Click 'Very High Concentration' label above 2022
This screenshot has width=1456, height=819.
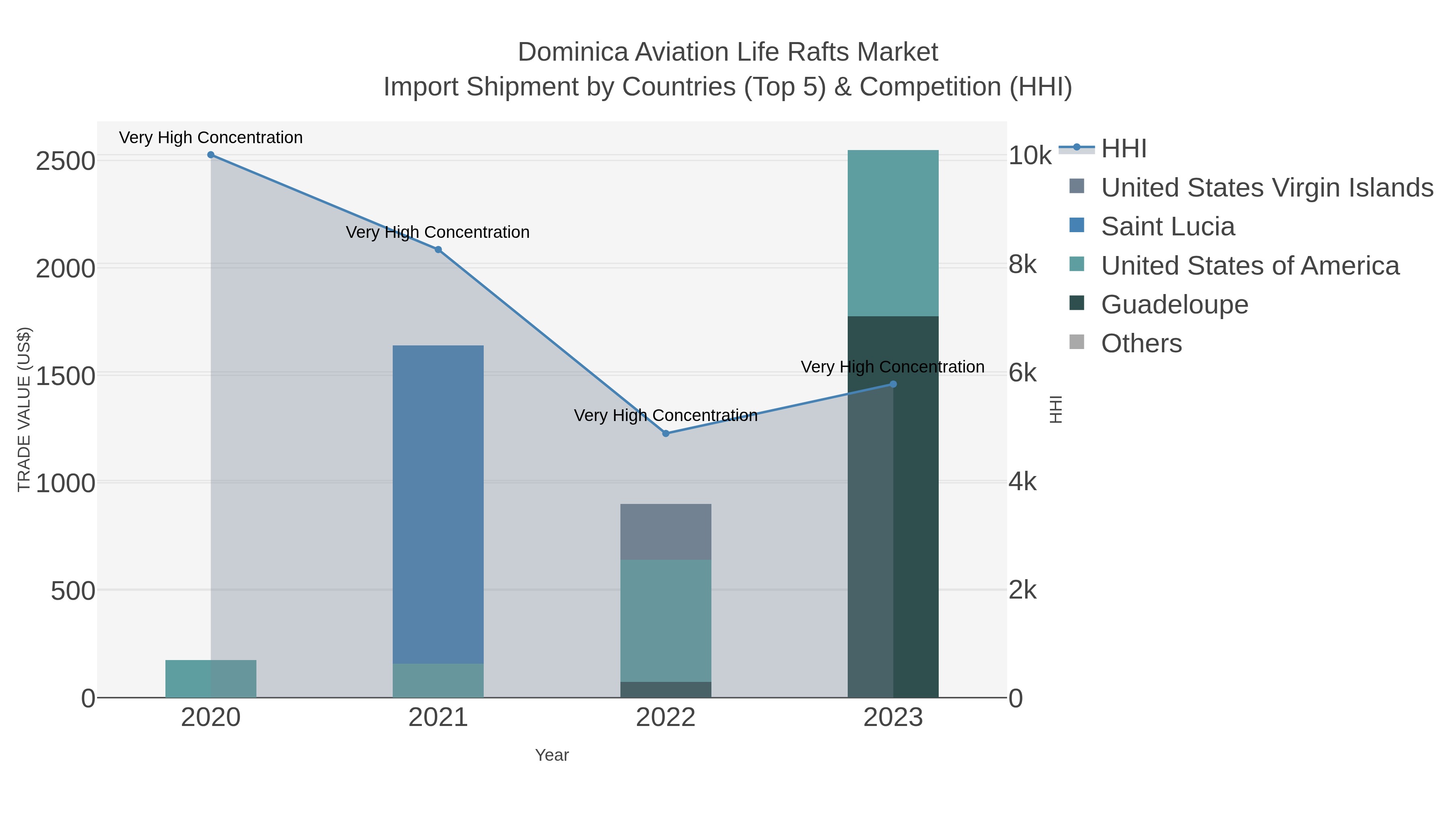(x=666, y=415)
